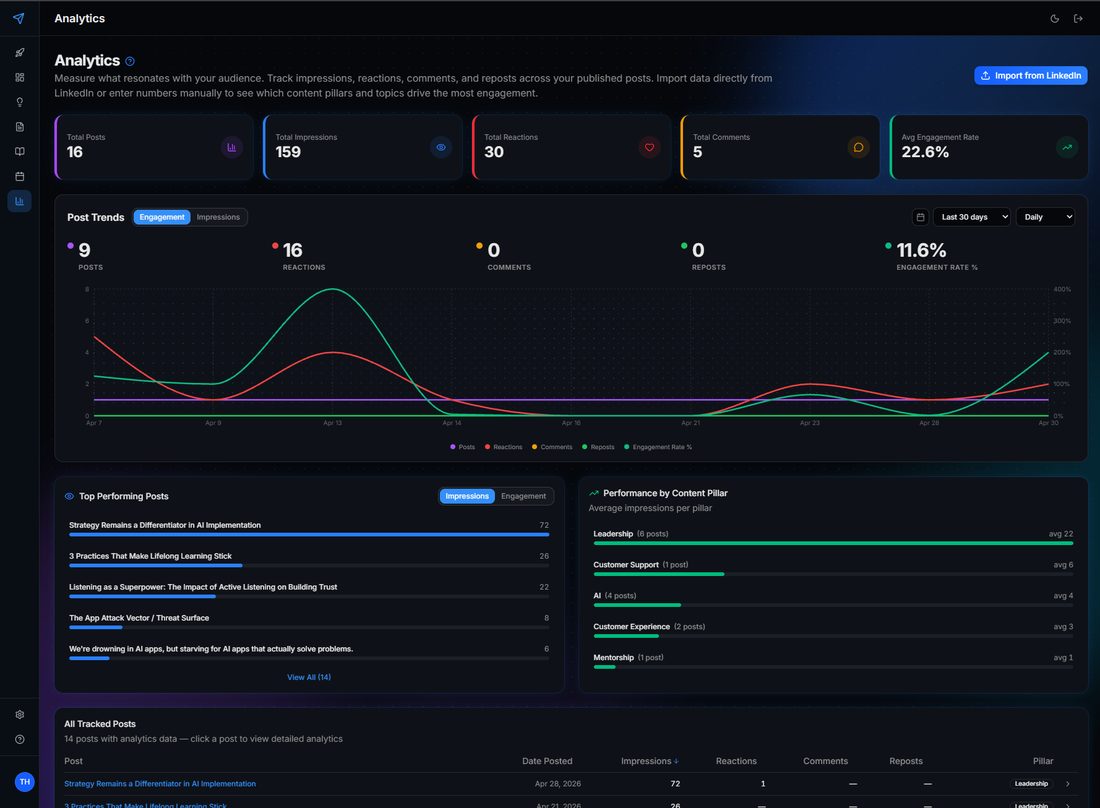This screenshot has width=1100, height=808.
Task: Open the date picker calendar icon
Action: (x=920, y=217)
